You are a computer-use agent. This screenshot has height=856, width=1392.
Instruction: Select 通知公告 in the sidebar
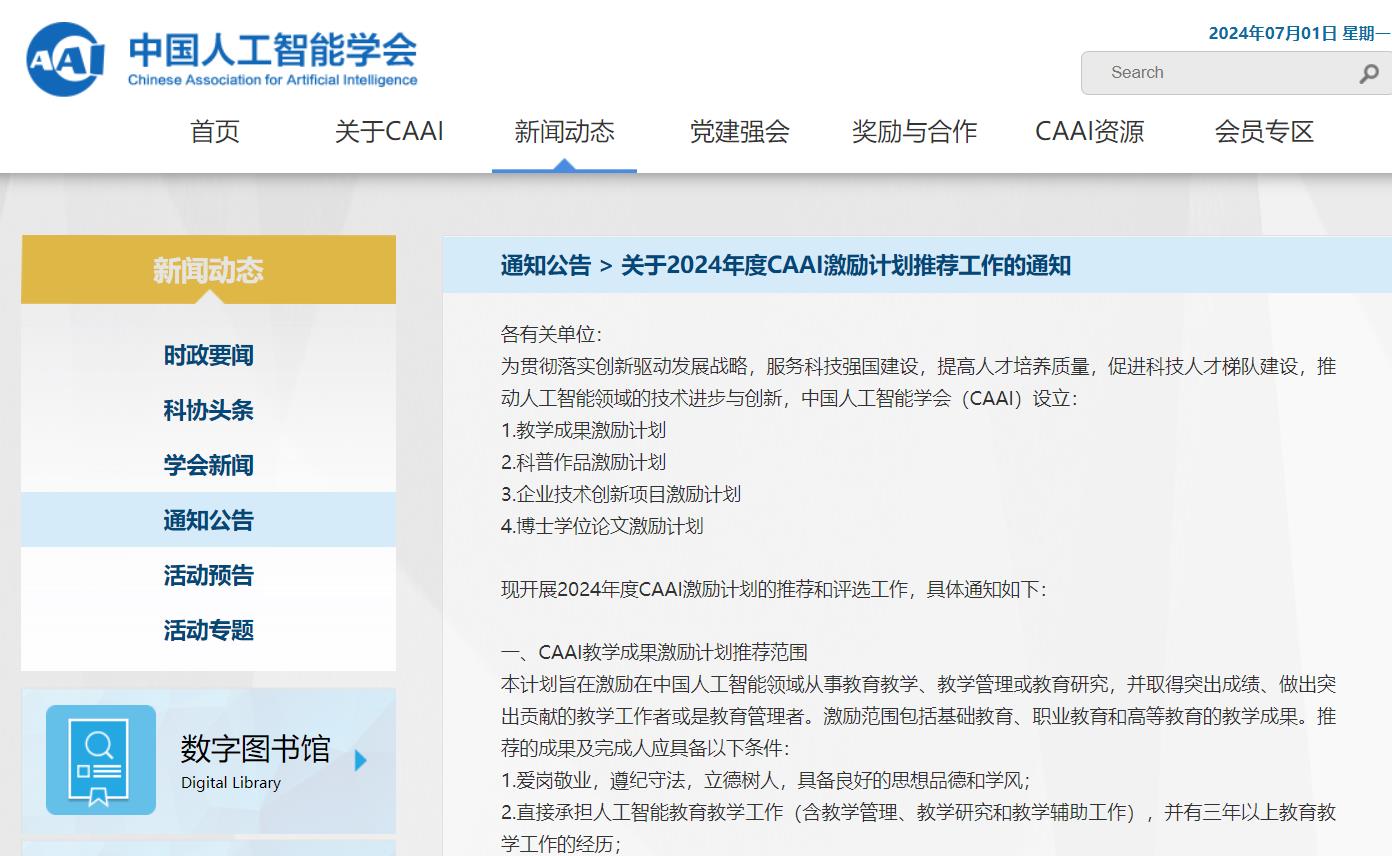coord(208,520)
